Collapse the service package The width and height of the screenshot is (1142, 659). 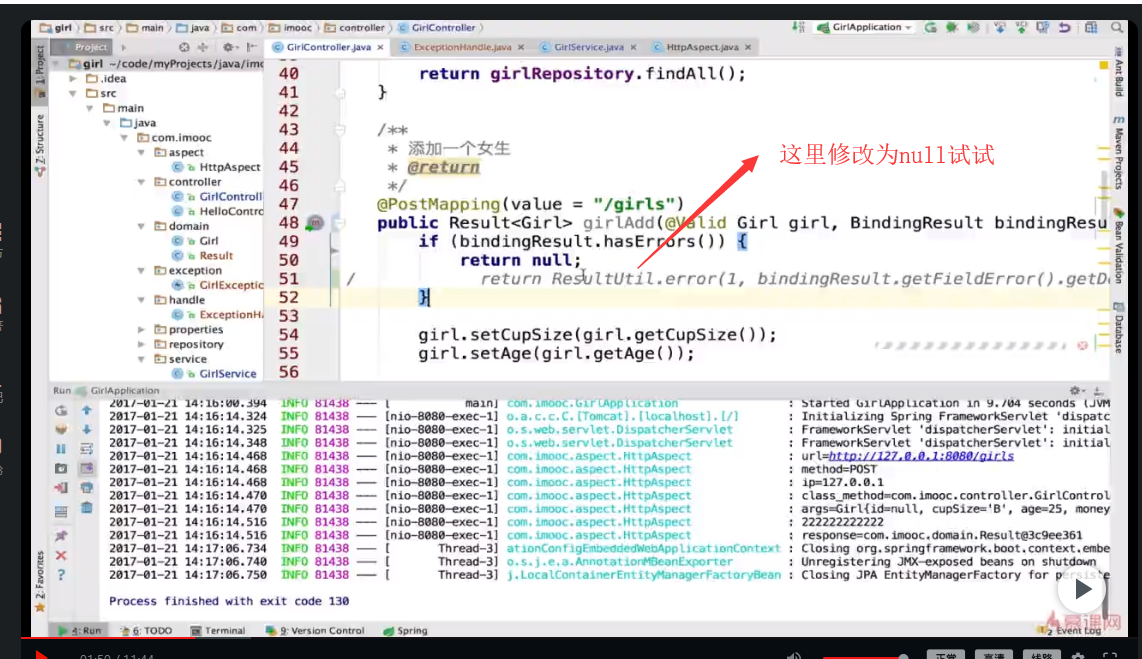click(141, 359)
